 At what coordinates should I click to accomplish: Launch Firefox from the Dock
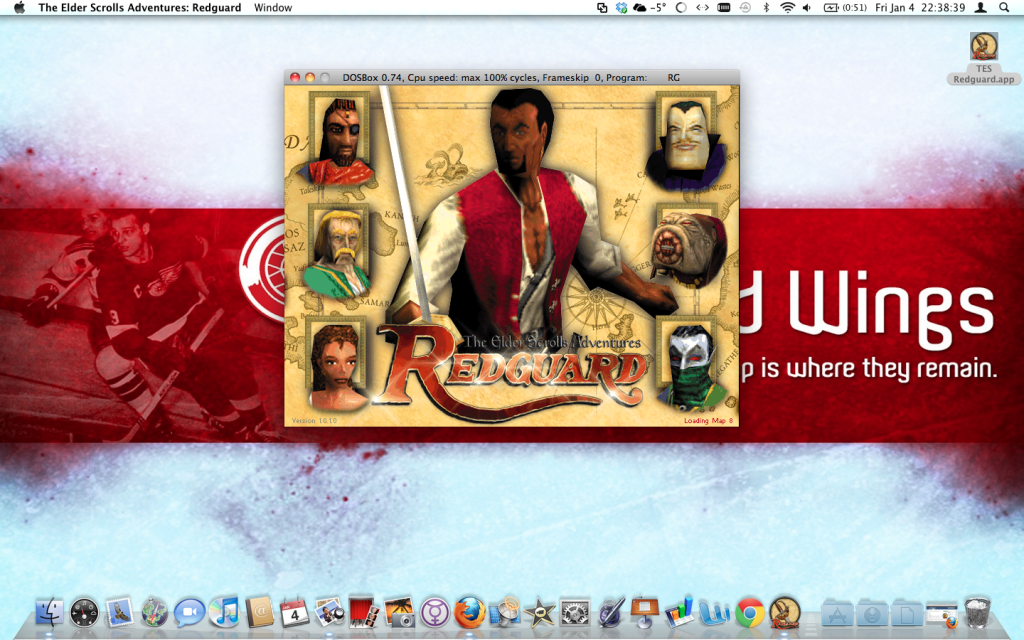click(x=470, y=613)
